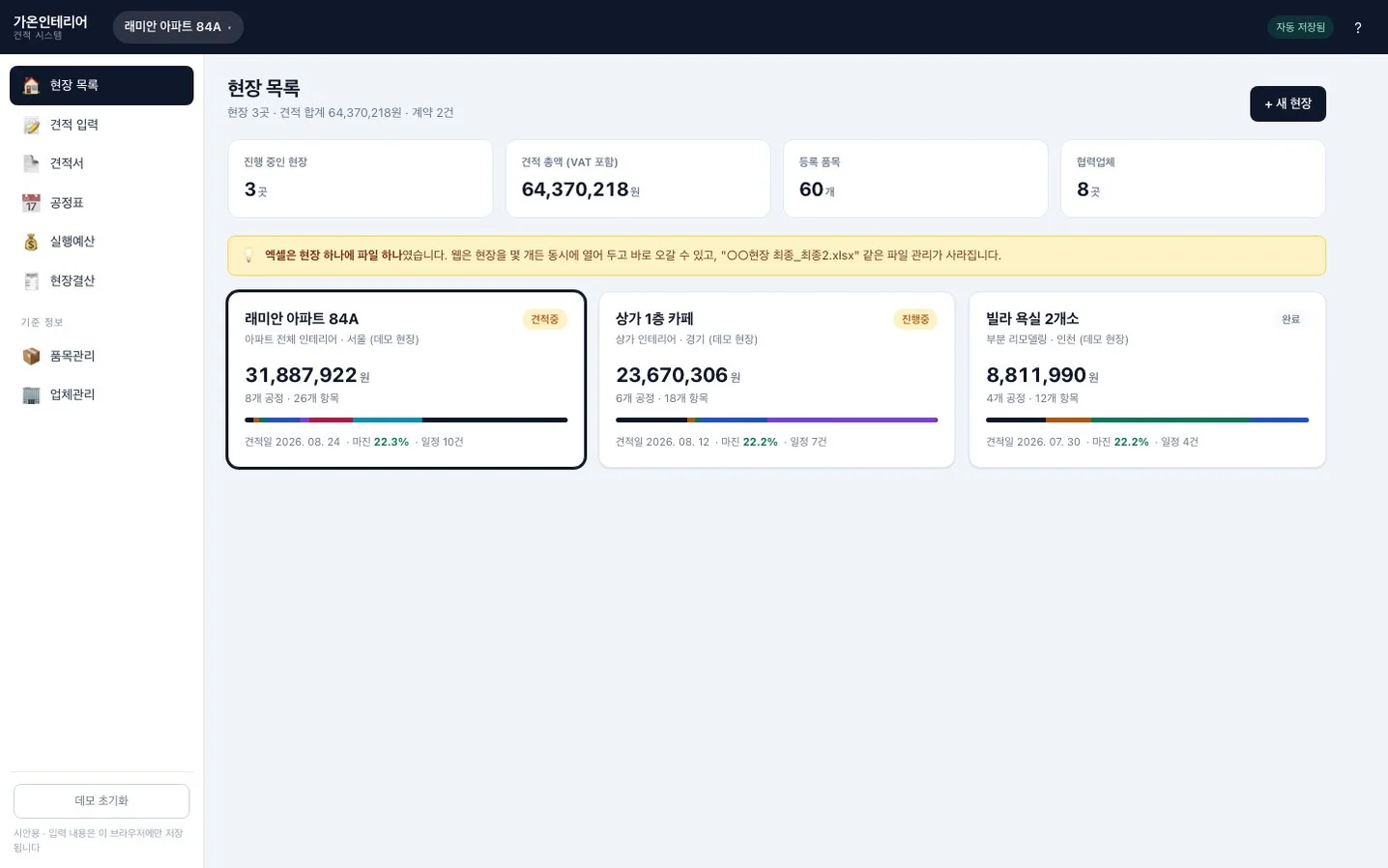Click the 빌라 욕실 2개소 card progress bar
1388x868 pixels.
(1147, 420)
